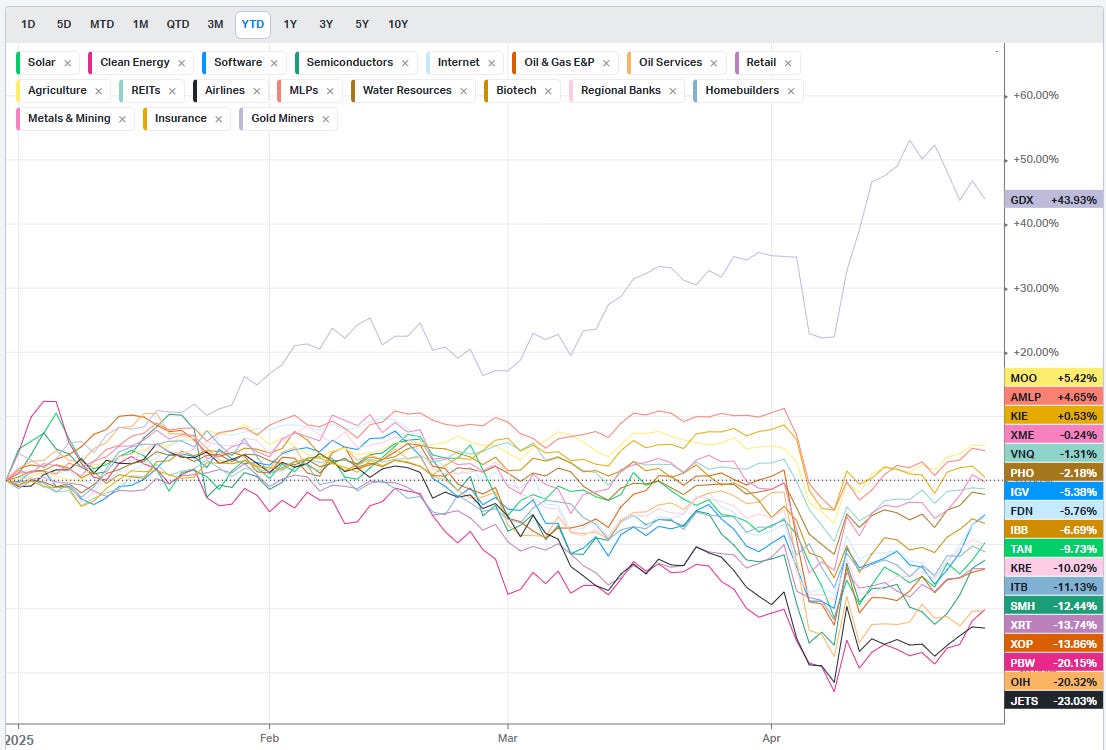Click the SMH -12.44% value tag
Image resolution: width=1106 pixels, height=750 pixels.
click(1054, 606)
